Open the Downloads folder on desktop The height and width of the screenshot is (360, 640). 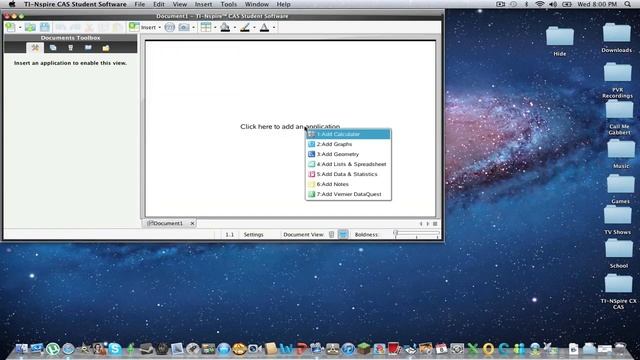[x=616, y=38]
